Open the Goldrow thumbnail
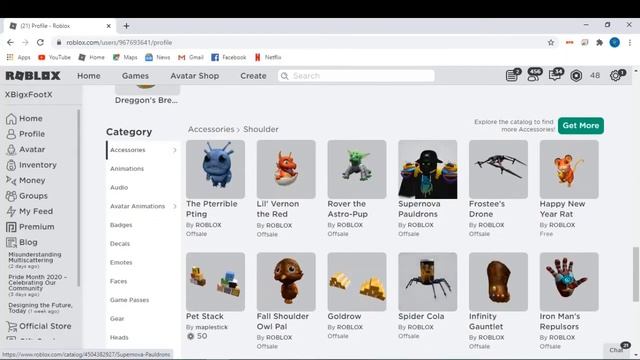Screen dimensions: 640x360 [357, 282]
